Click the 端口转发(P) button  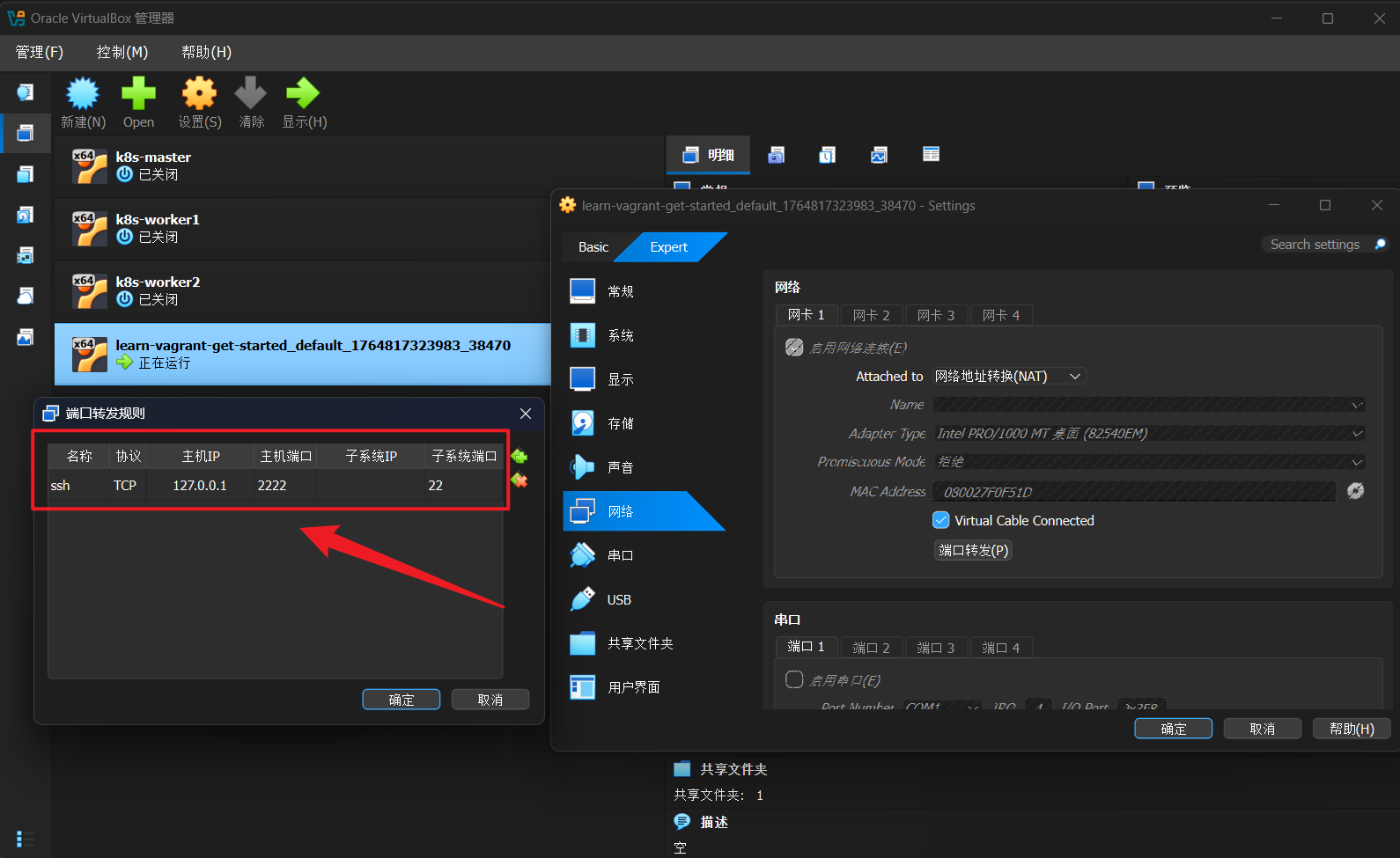[x=972, y=550]
